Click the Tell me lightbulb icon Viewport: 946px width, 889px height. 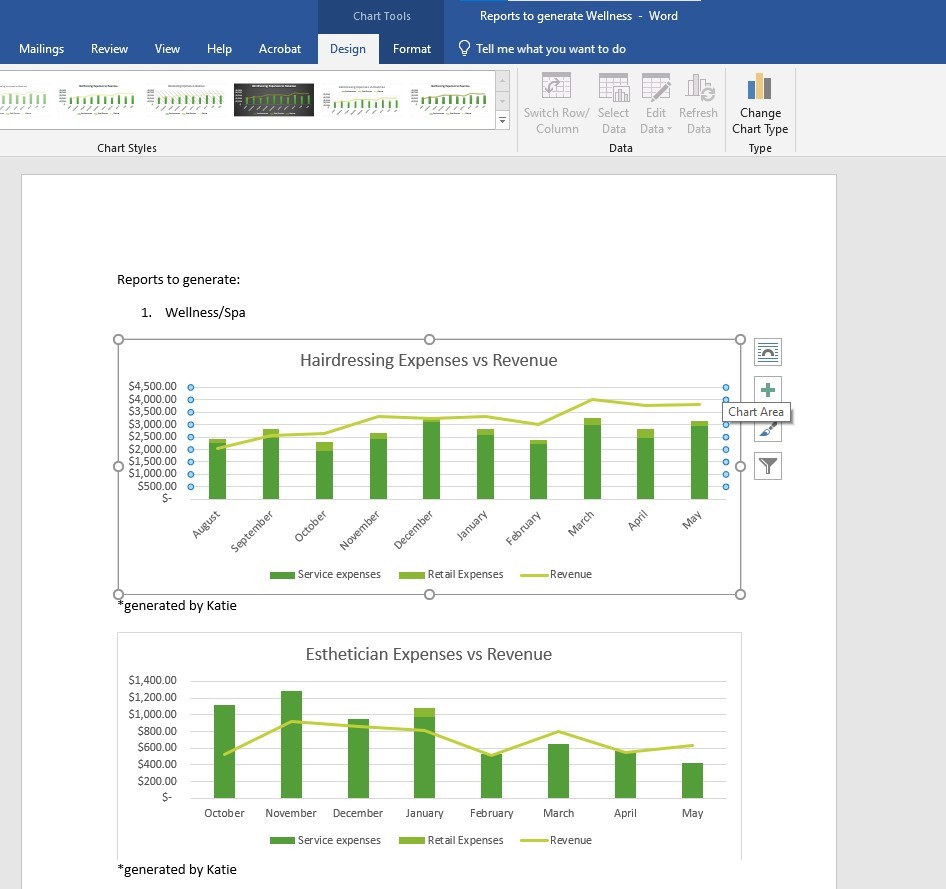tap(464, 48)
